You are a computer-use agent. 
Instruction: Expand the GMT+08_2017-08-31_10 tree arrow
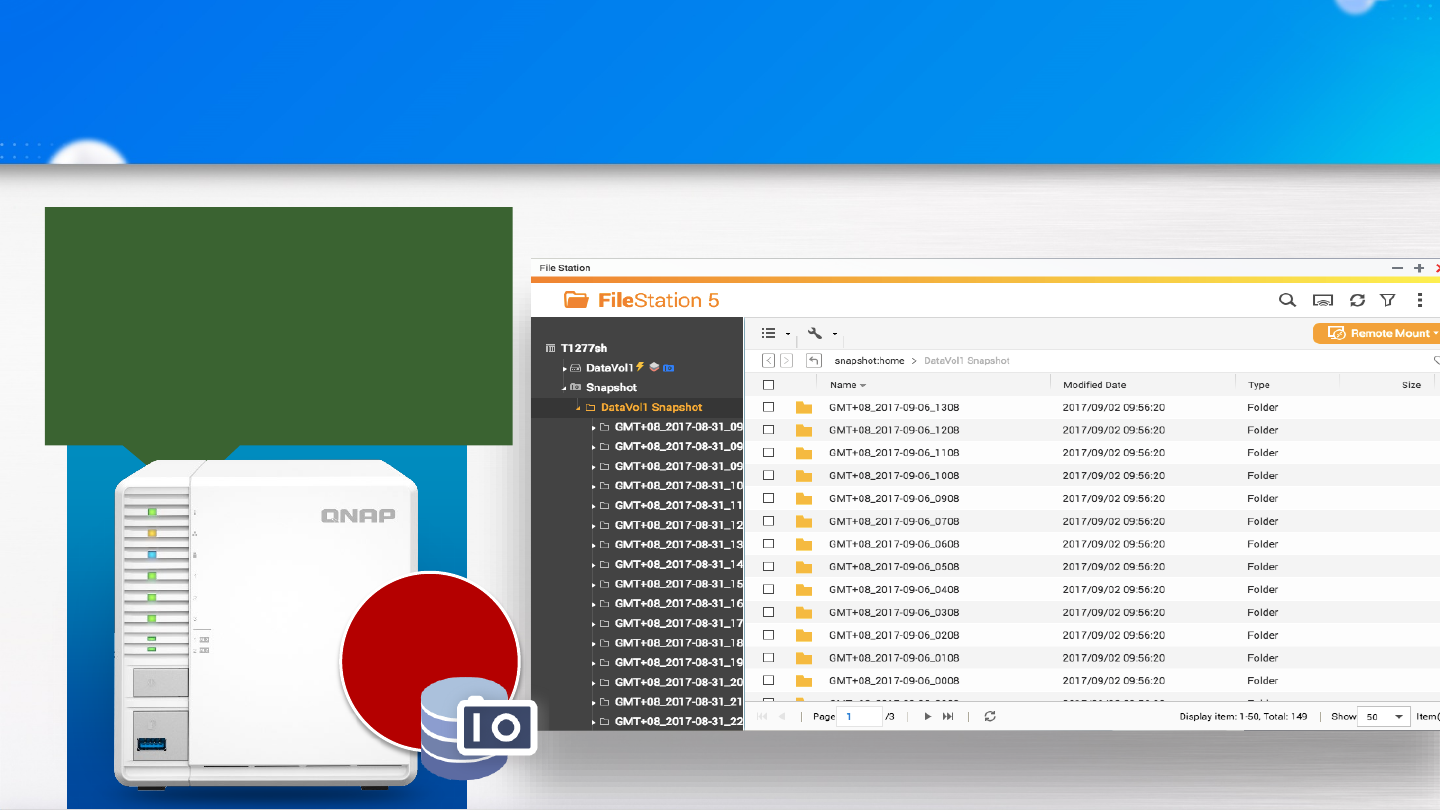[x=593, y=486]
